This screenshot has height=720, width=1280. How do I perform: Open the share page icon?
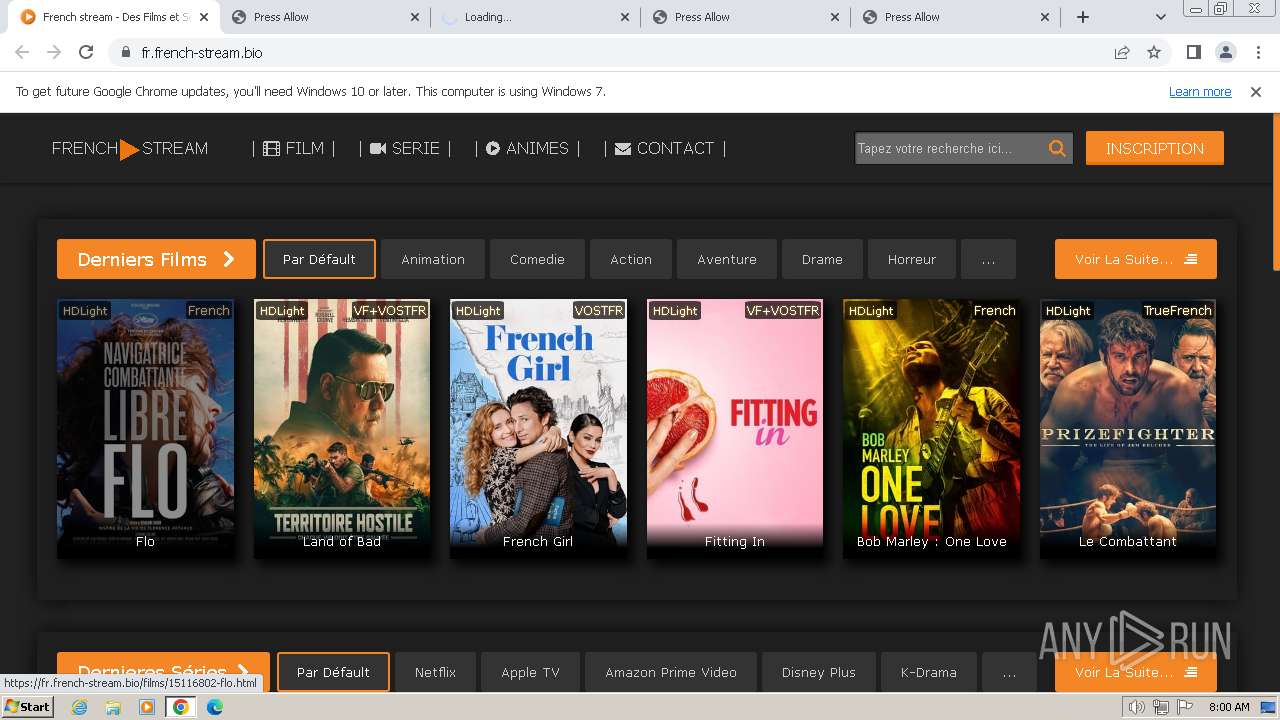(x=1122, y=52)
